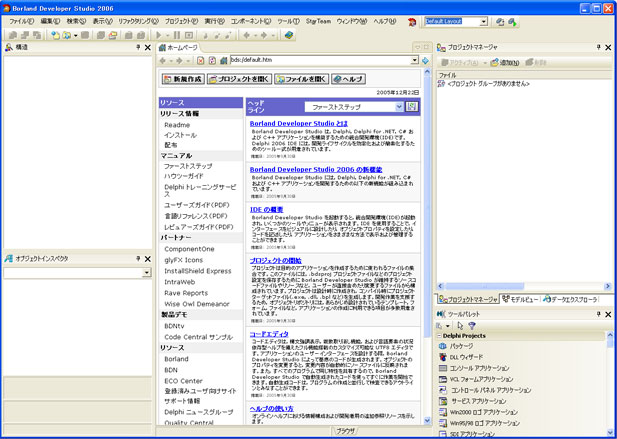The image size is (617, 439).
Task: Select DLL ウィザード in the Tool Palette
Action: pyautogui.click(x=461, y=357)
